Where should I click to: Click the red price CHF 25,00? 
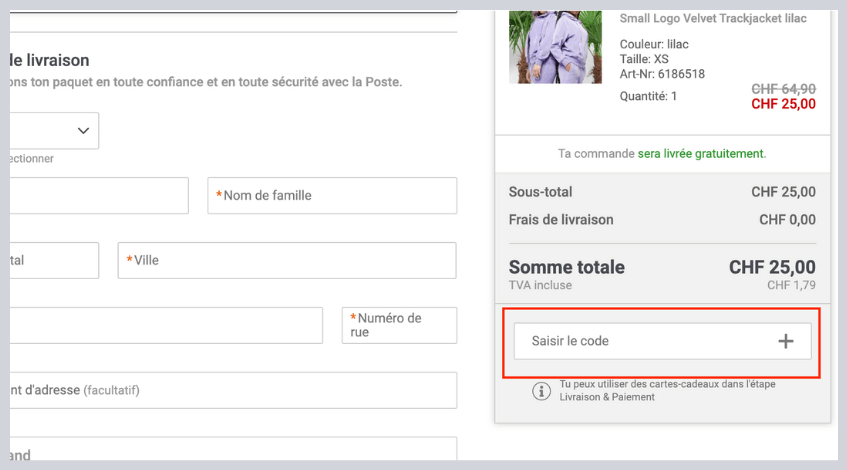(783, 104)
